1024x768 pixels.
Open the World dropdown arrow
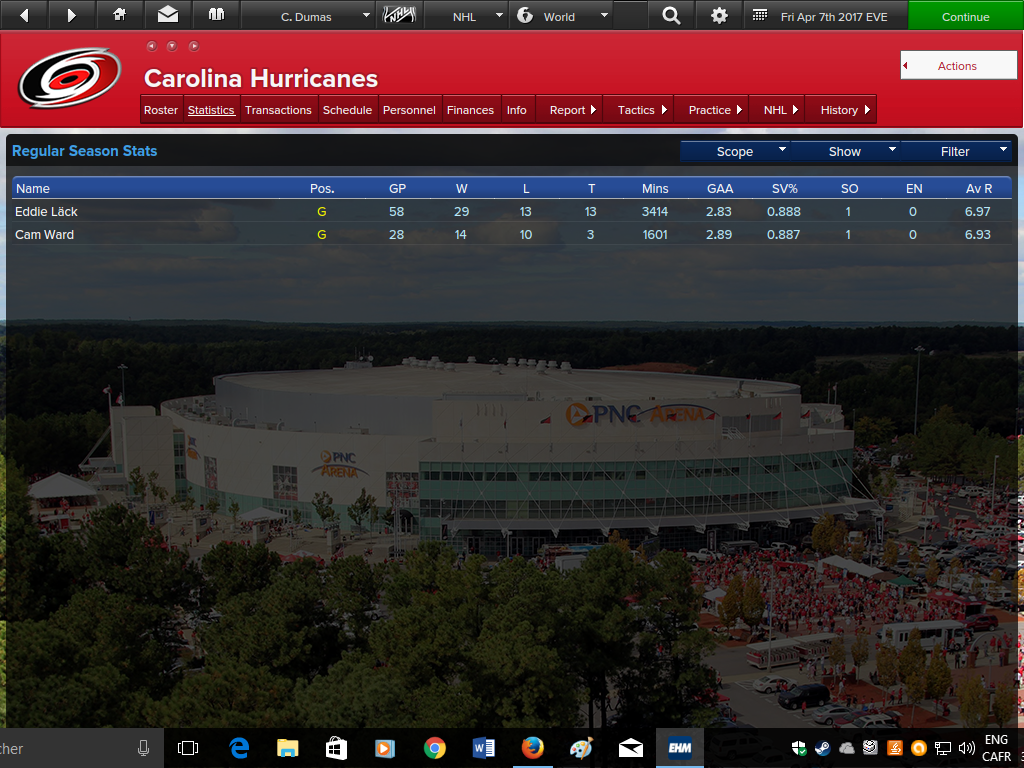(x=604, y=15)
